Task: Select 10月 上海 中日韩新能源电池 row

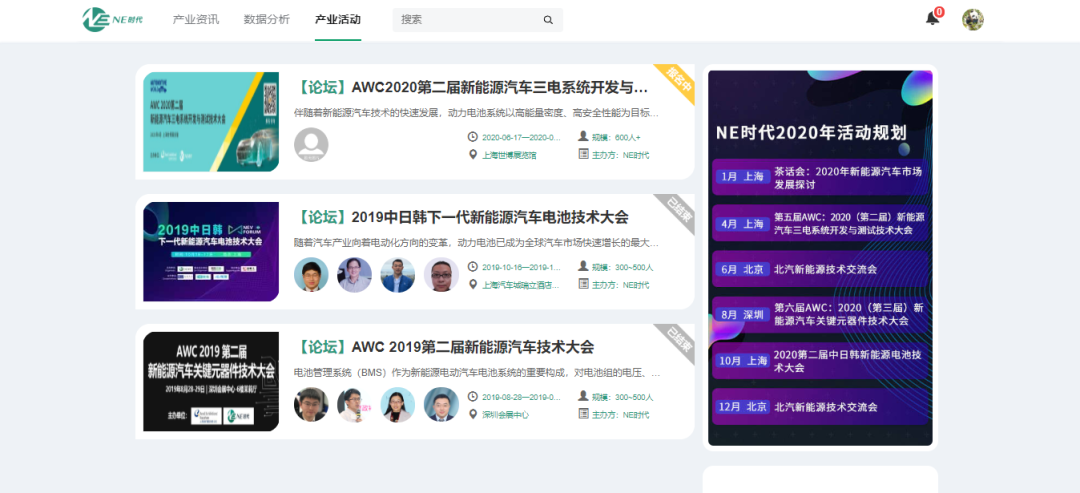Action: click(820, 361)
